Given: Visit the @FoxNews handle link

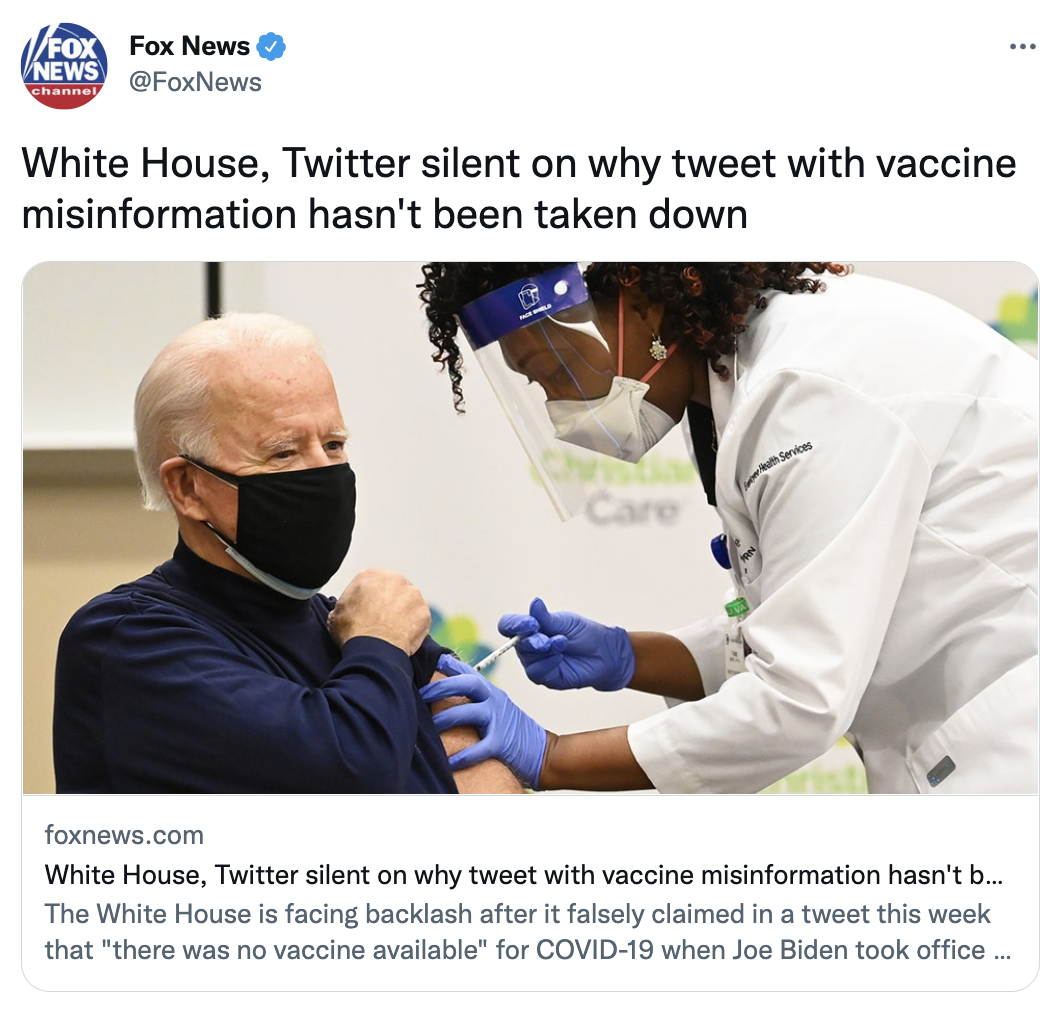Looking at the screenshot, I should click(195, 82).
